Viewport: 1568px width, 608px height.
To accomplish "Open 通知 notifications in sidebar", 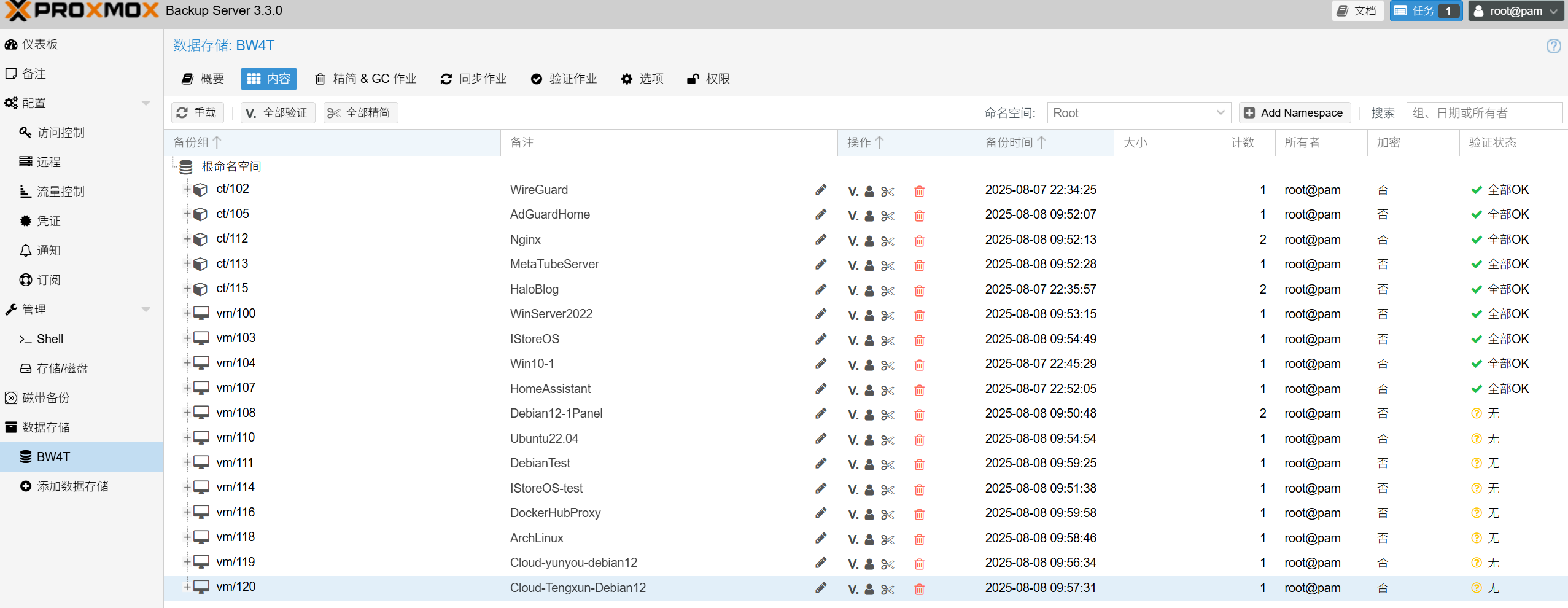I will coord(82,251).
